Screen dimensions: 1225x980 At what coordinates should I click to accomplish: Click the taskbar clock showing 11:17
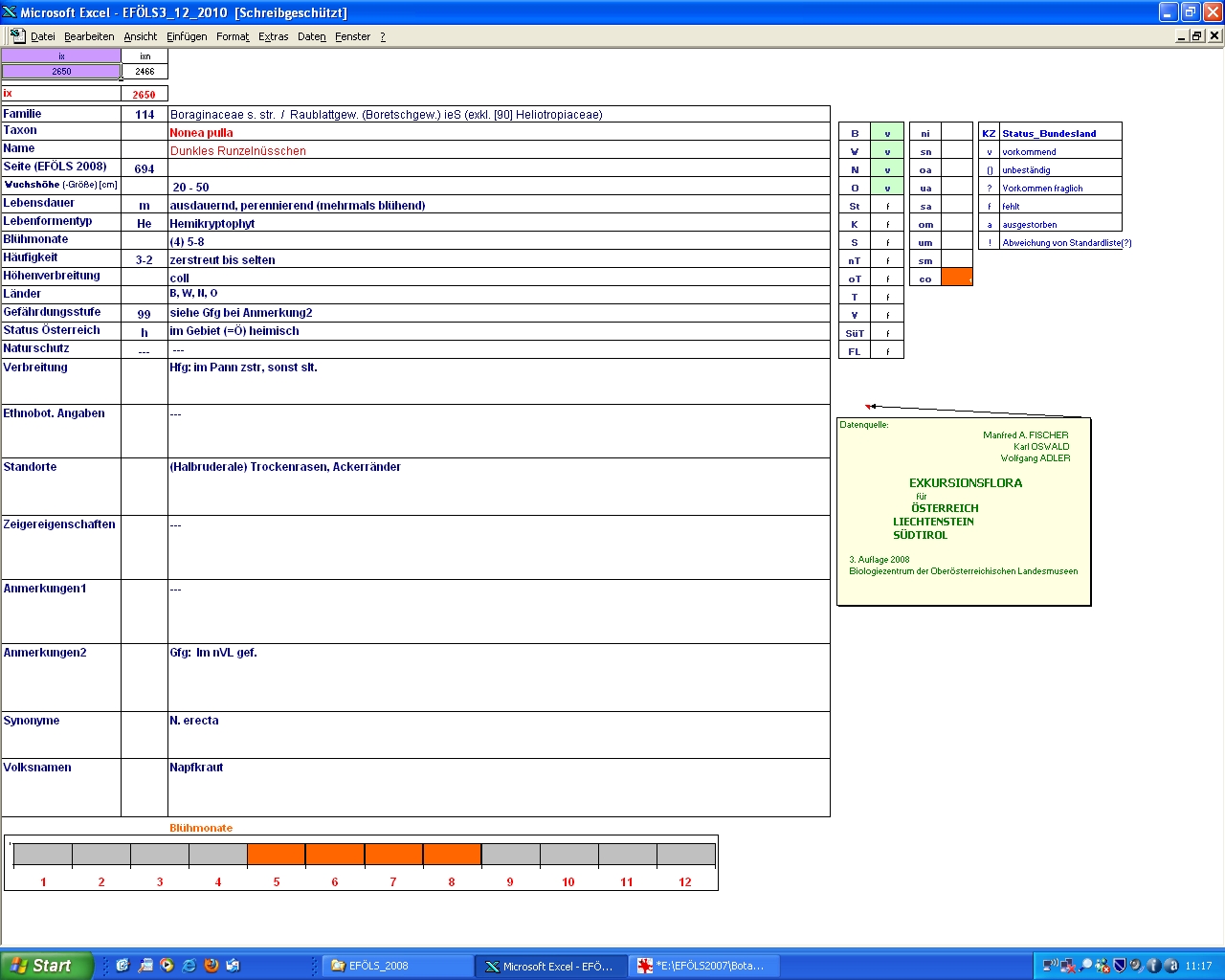(x=1198, y=966)
